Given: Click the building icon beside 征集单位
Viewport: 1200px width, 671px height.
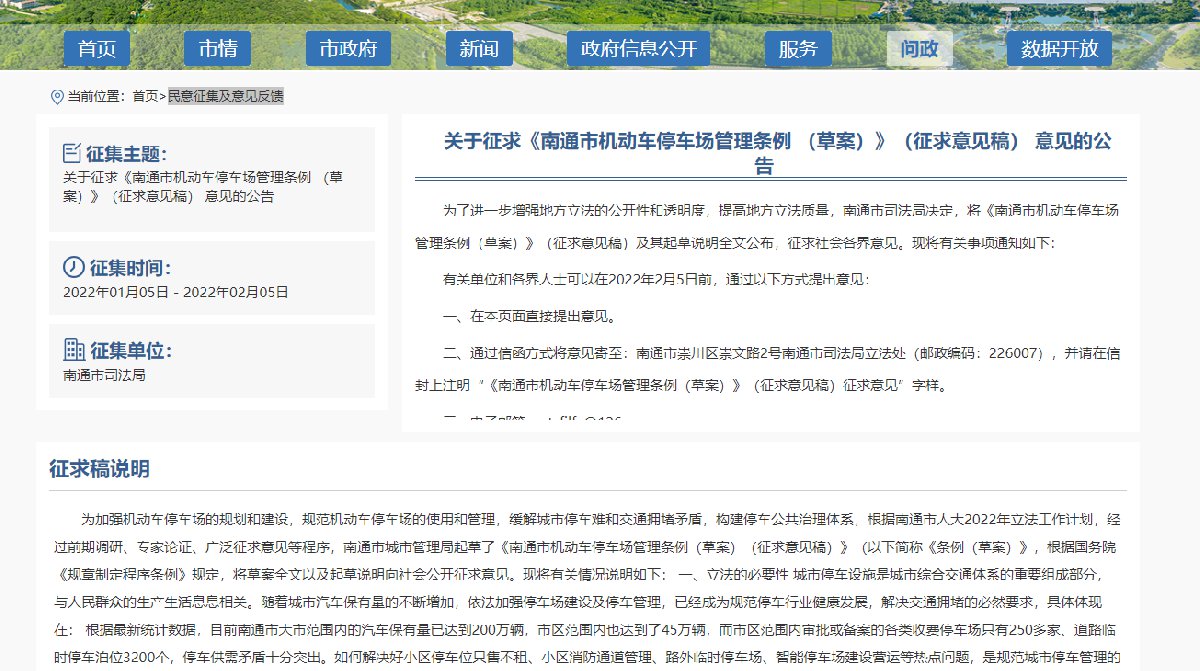Looking at the screenshot, I should click(73, 350).
